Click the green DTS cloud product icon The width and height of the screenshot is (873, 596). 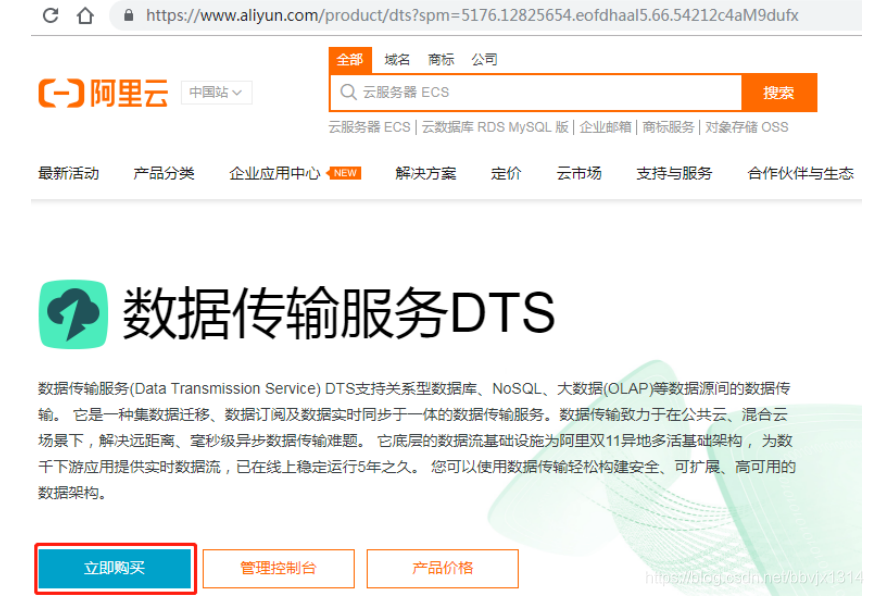point(73,314)
